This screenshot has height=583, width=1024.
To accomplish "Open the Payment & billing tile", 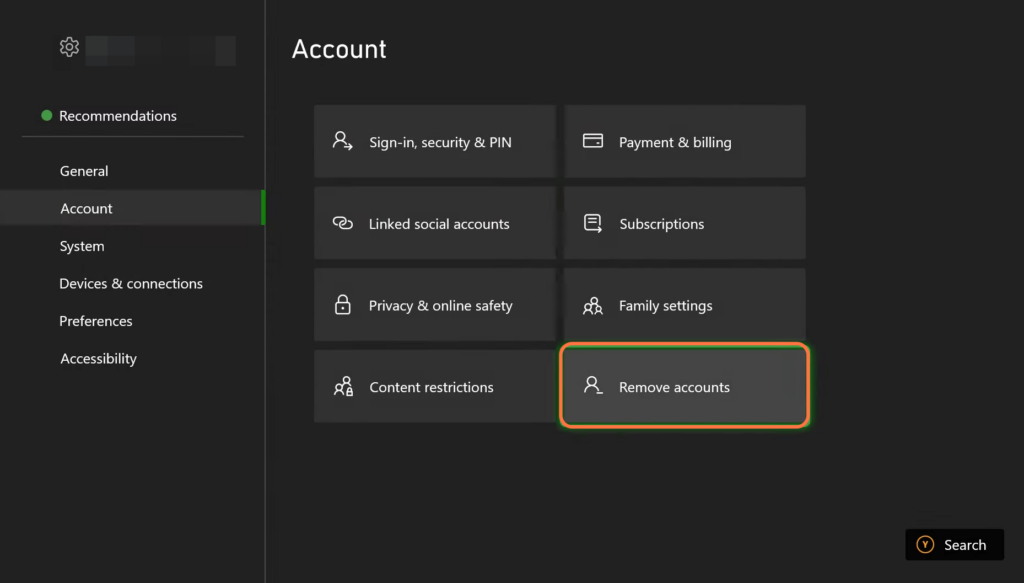I will 685,141.
